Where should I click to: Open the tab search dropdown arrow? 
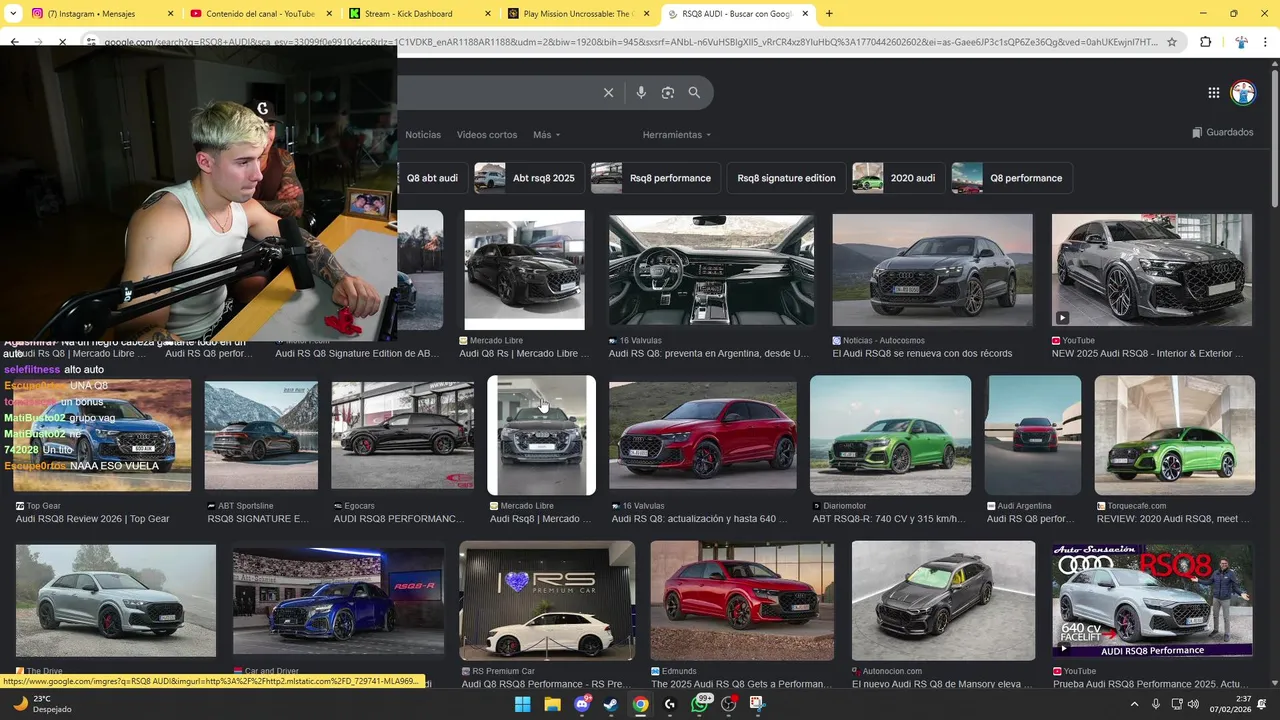click(x=12, y=14)
